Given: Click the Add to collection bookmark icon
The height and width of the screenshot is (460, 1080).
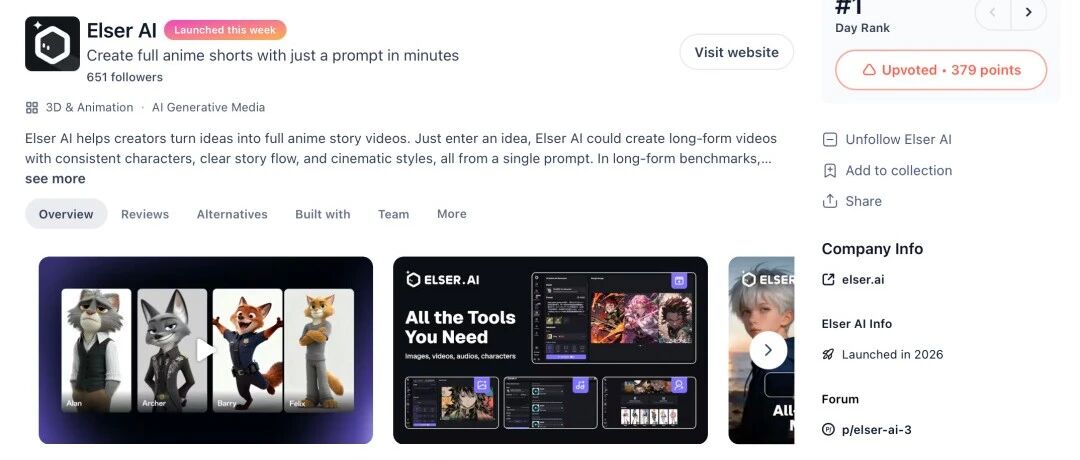Looking at the screenshot, I should (830, 171).
